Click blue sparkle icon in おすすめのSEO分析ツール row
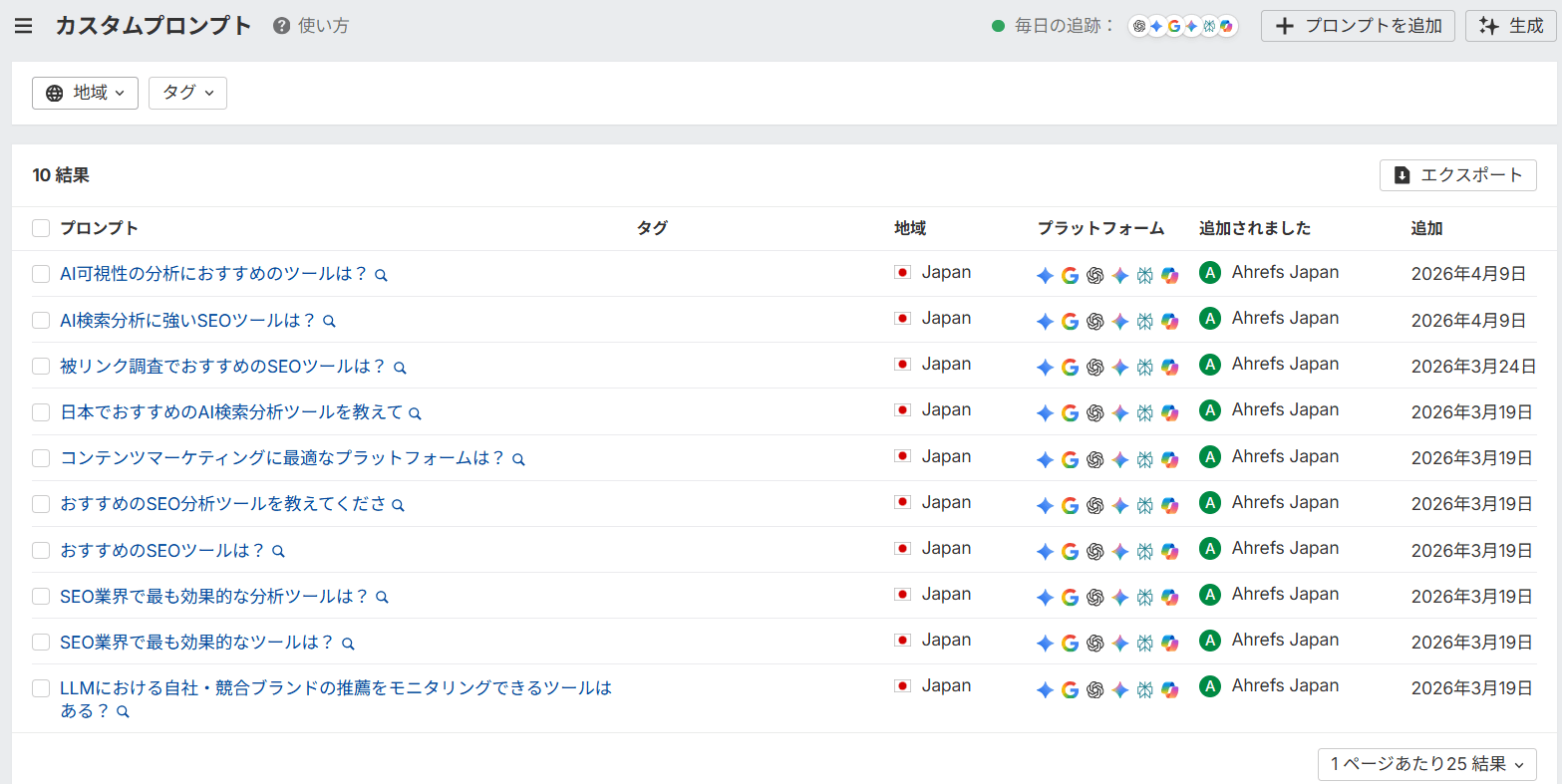Viewport: 1562px width, 784px height. (1045, 505)
